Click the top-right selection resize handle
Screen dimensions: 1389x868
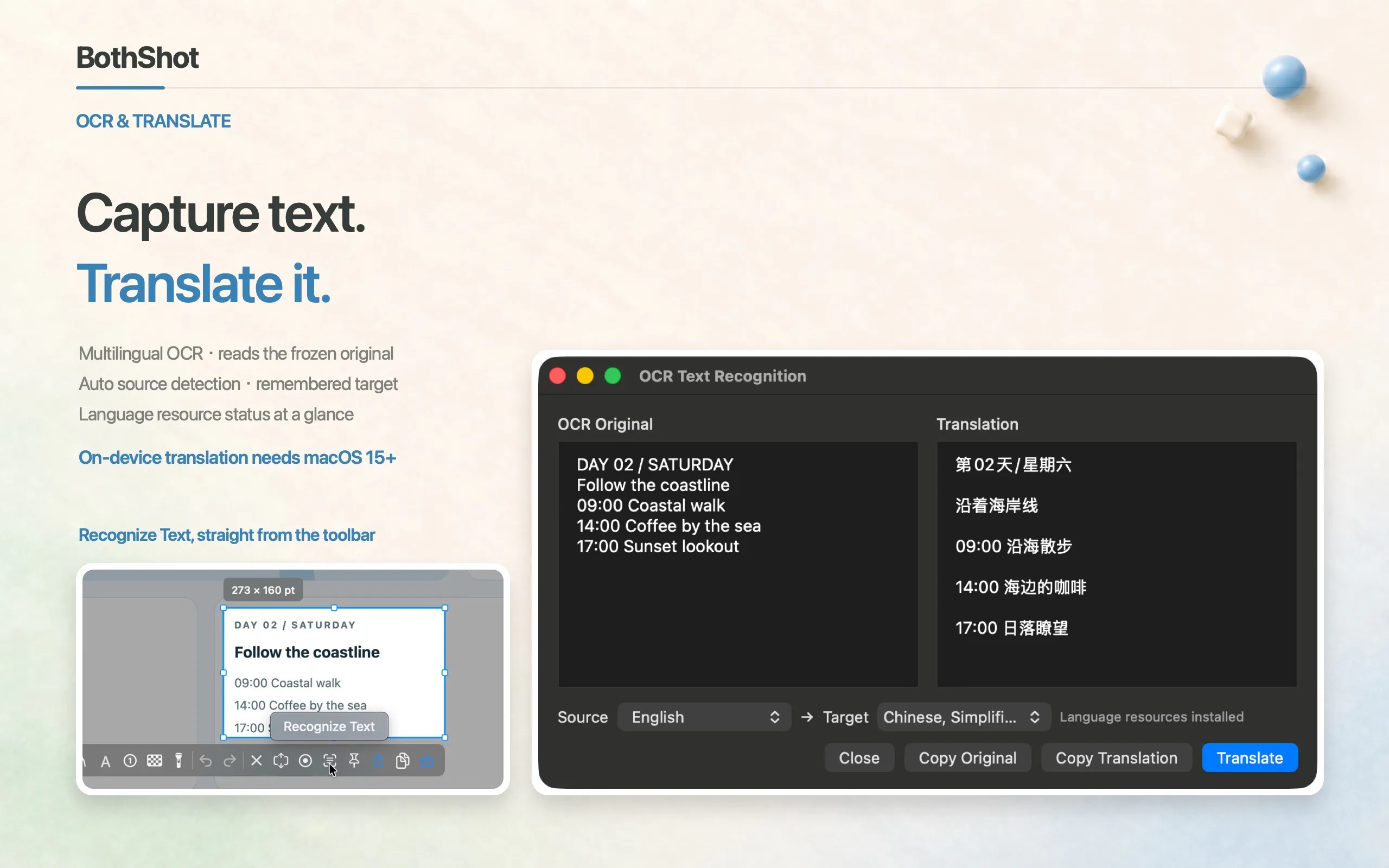pos(445,608)
